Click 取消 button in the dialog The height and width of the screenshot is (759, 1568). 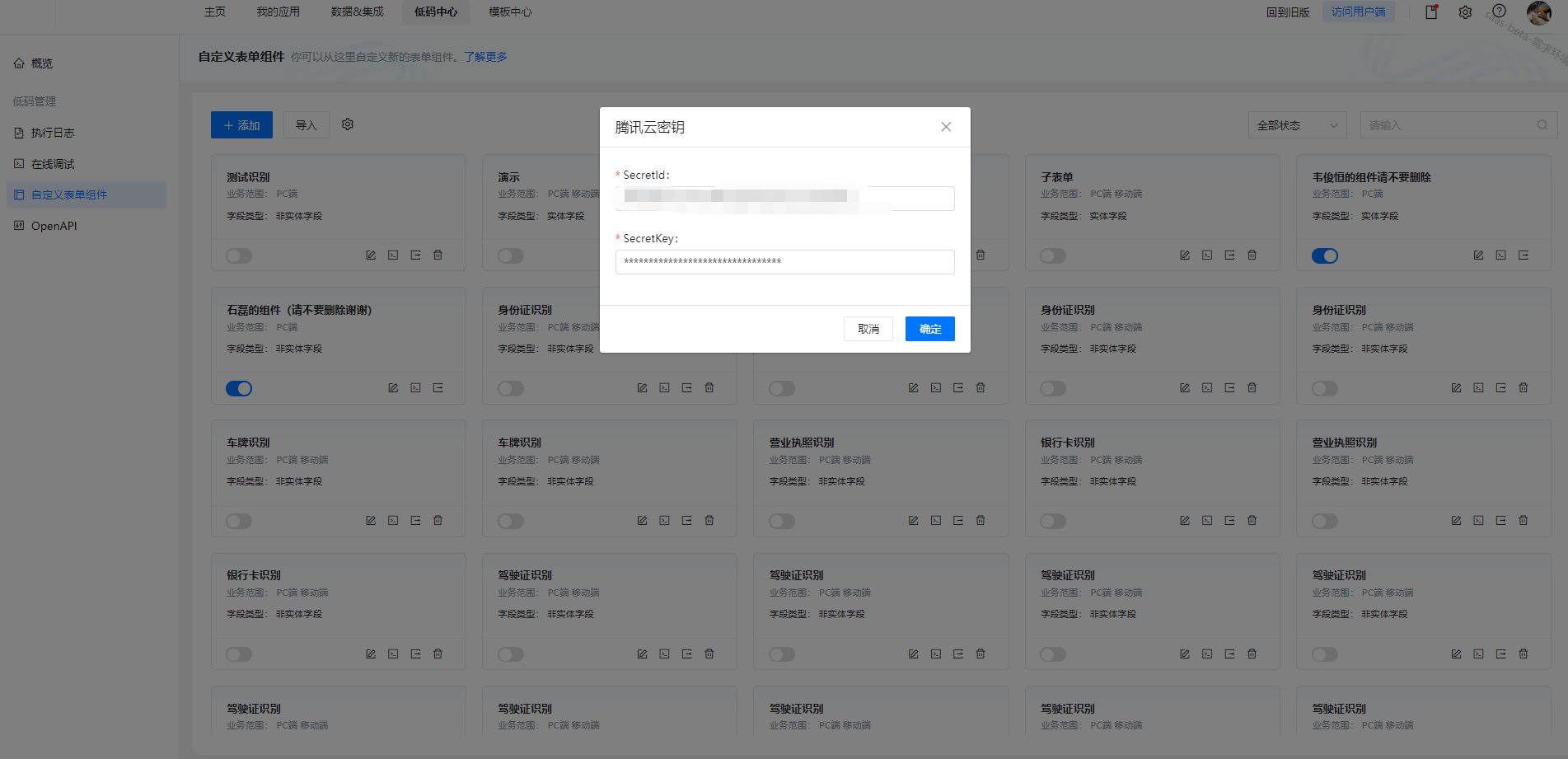pyautogui.click(x=868, y=329)
